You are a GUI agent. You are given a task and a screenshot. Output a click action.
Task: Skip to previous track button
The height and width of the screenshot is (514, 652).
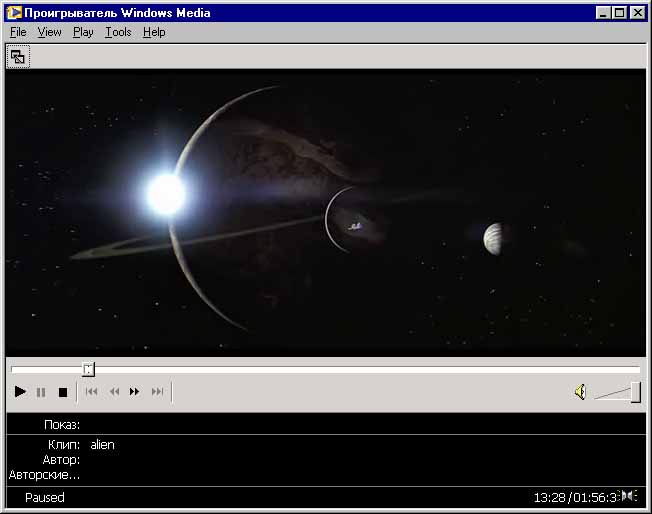(91, 392)
